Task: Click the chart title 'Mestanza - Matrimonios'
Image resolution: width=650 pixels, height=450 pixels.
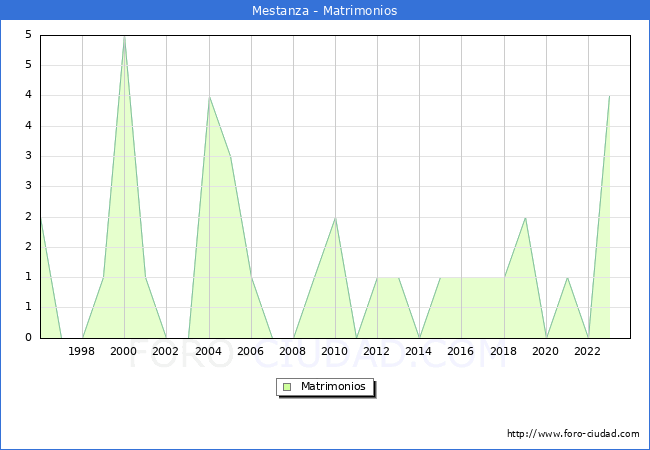Action: [x=325, y=10]
